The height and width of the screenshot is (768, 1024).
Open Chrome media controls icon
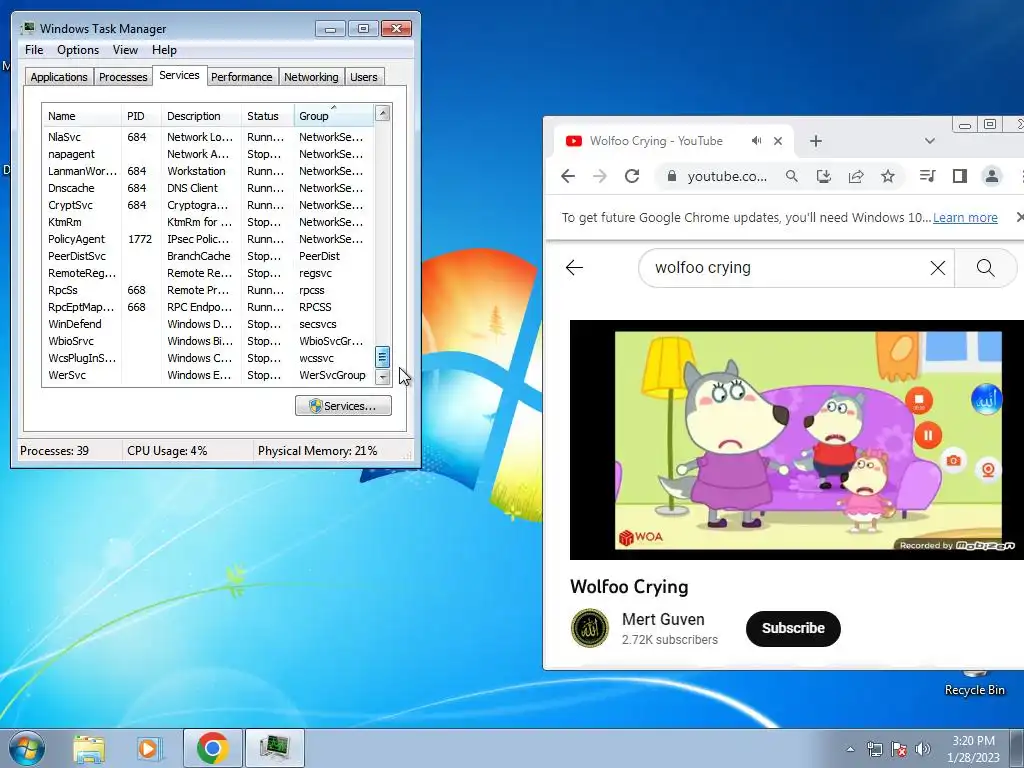927,176
